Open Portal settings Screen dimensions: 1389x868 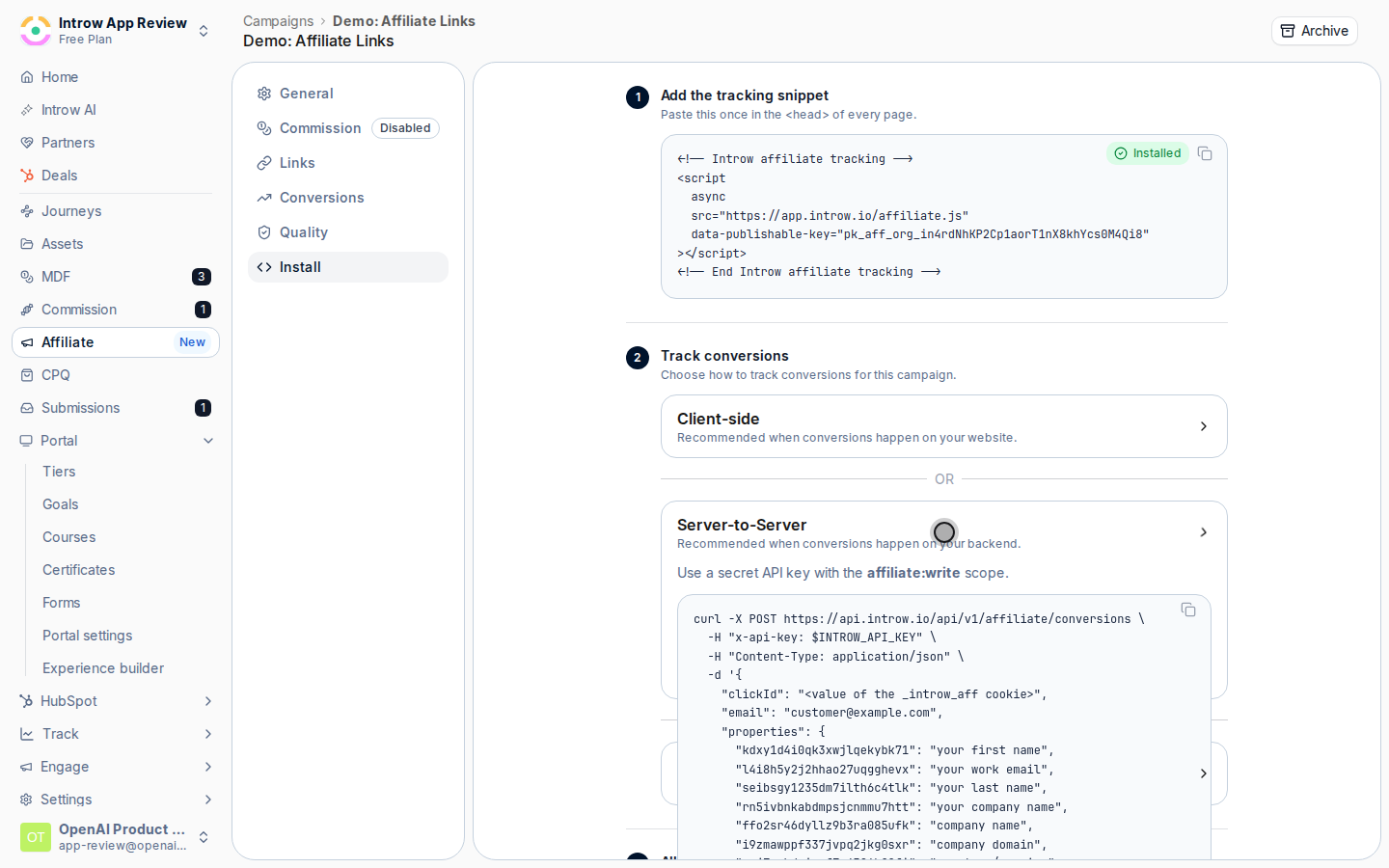(x=88, y=636)
